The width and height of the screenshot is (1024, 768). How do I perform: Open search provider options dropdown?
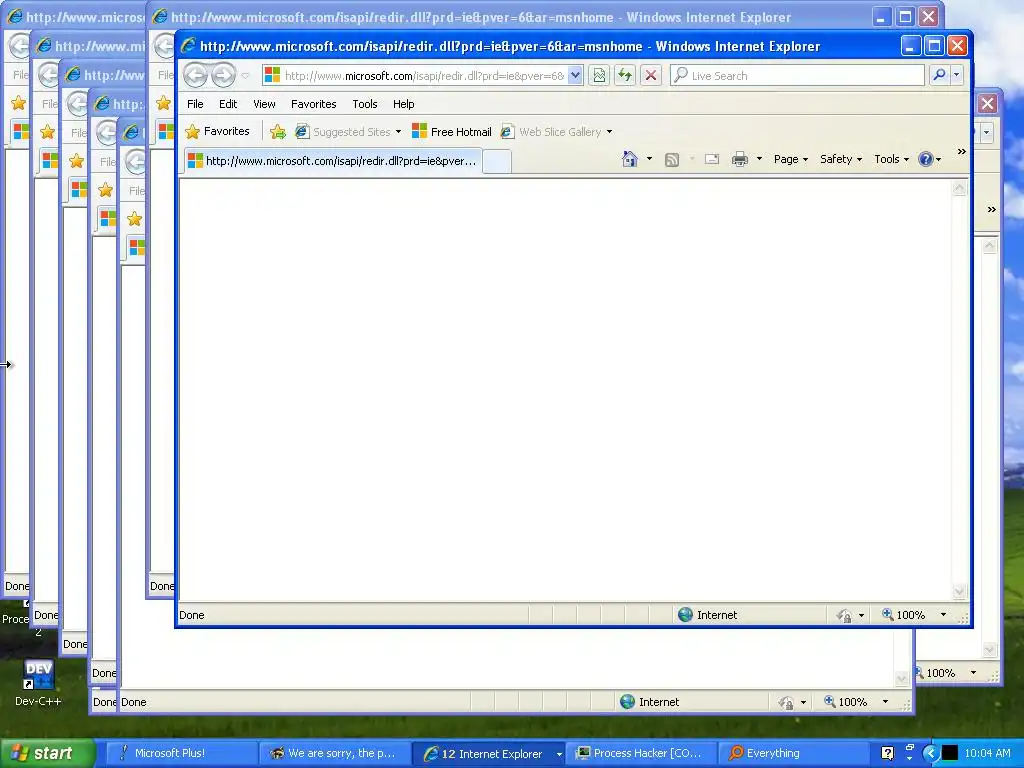click(957, 76)
